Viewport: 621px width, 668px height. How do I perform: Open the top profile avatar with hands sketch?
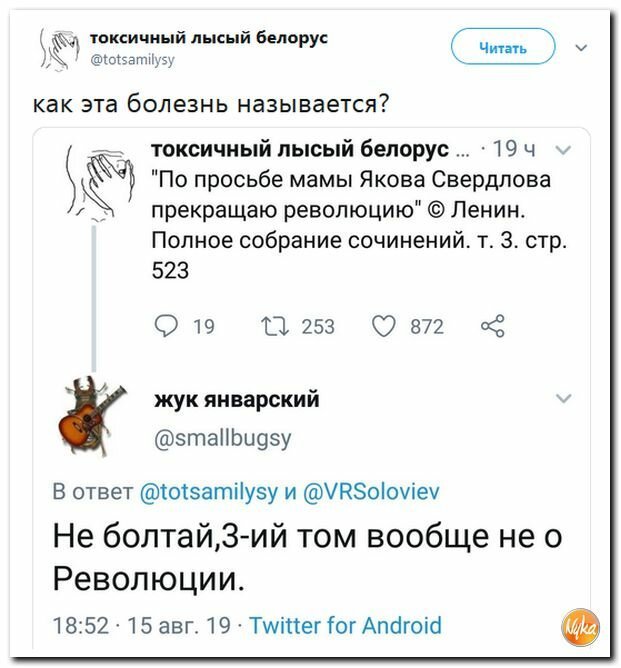click(x=60, y=49)
